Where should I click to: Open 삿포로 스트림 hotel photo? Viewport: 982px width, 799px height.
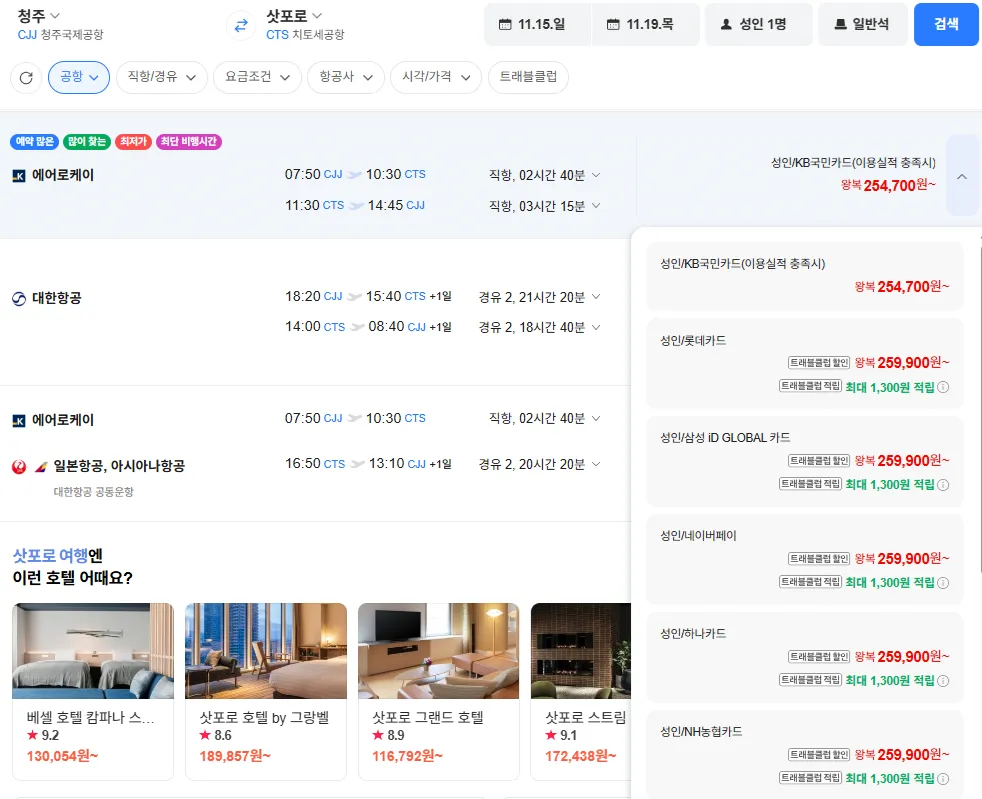tap(581, 651)
